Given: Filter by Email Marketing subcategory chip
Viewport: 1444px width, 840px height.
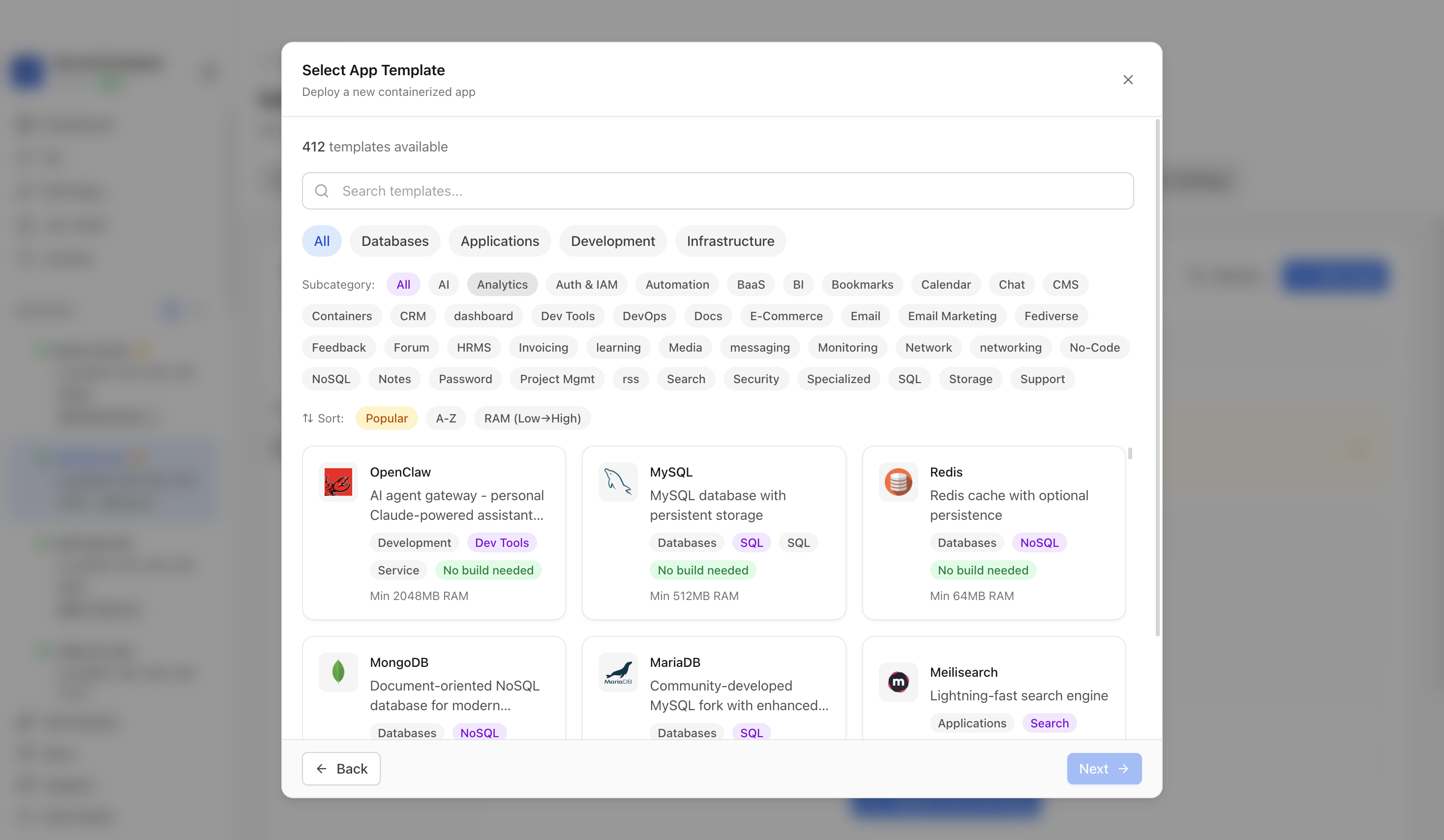Looking at the screenshot, I should [x=952, y=316].
